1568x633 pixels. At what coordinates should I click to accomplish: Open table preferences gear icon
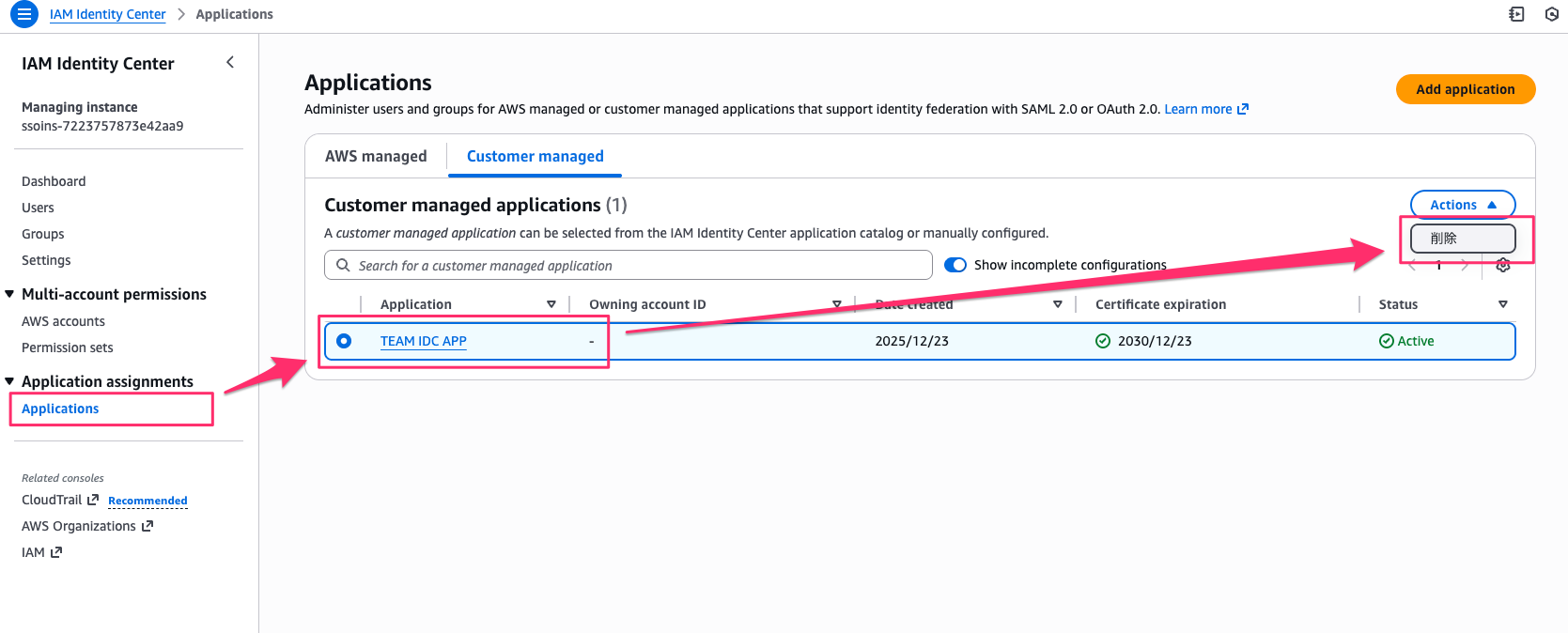(1503, 266)
